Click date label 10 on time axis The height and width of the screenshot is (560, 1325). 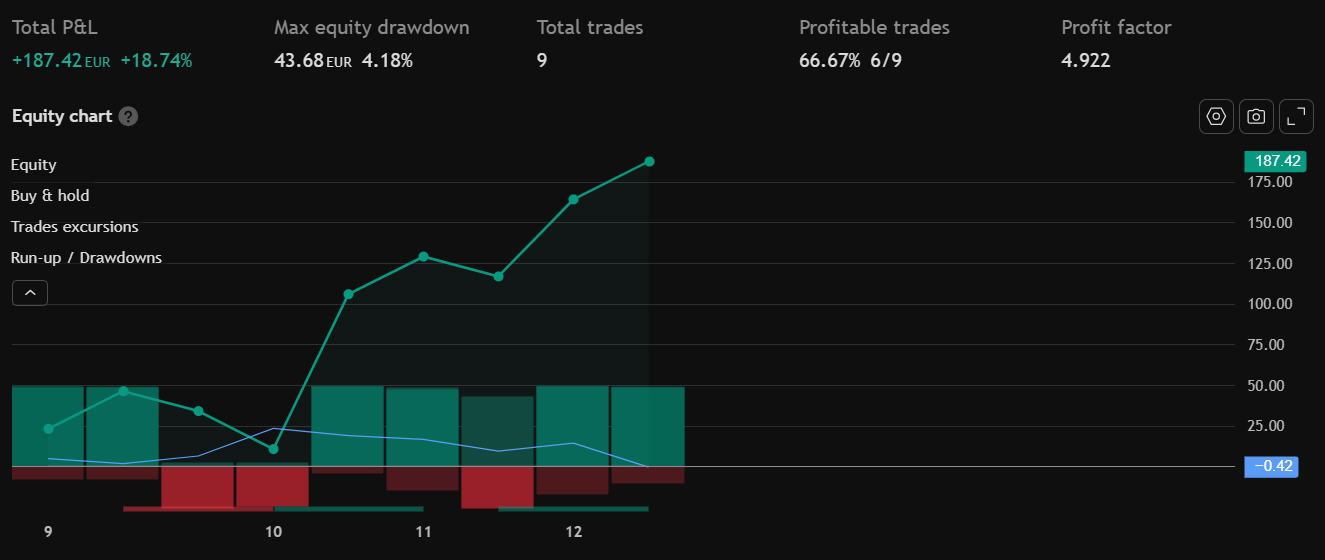pos(273,532)
